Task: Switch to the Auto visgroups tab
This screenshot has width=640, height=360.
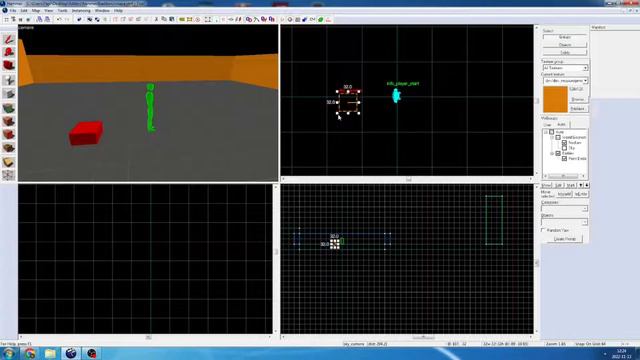Action: pyautogui.click(x=562, y=124)
